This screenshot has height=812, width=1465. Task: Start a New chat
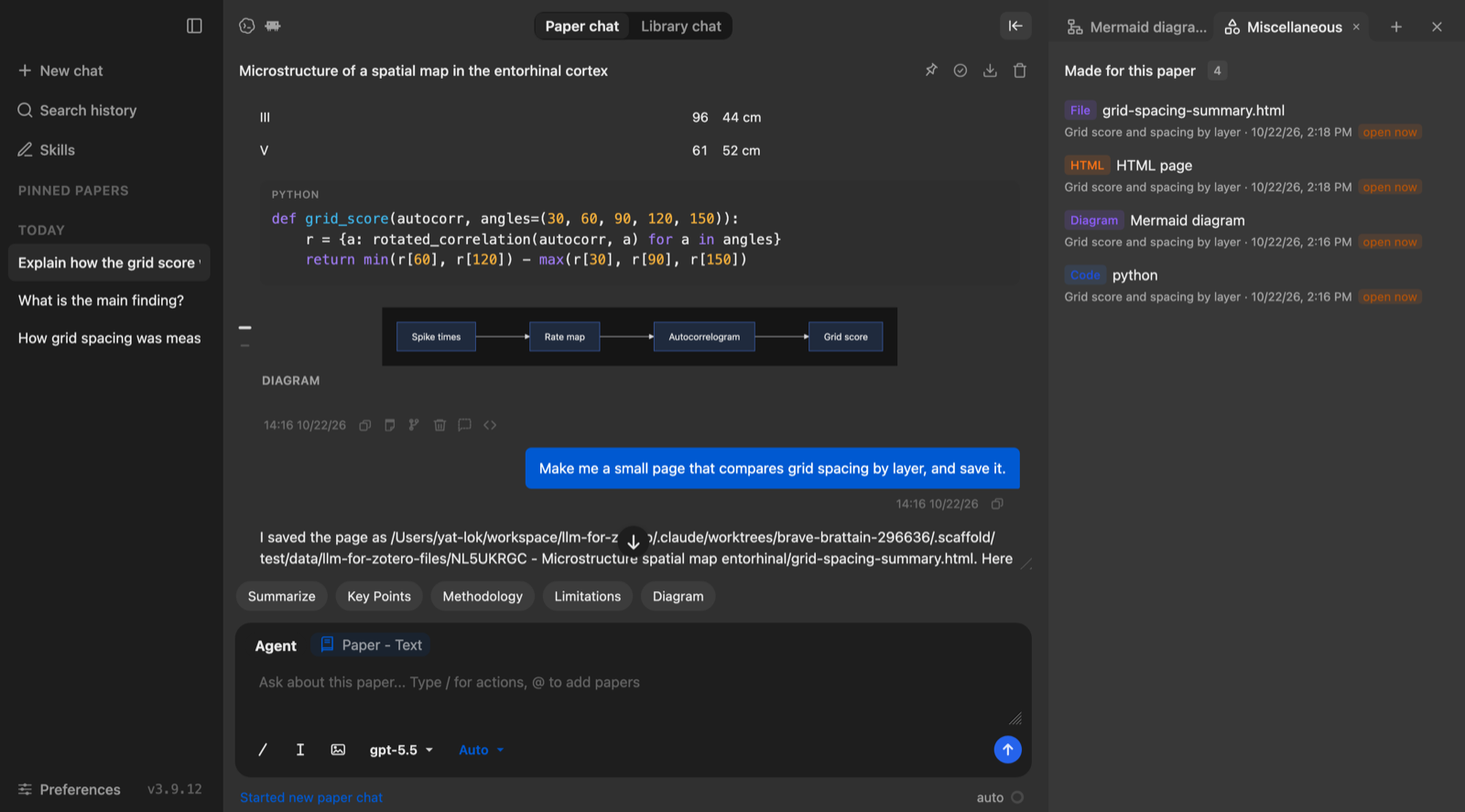60,70
